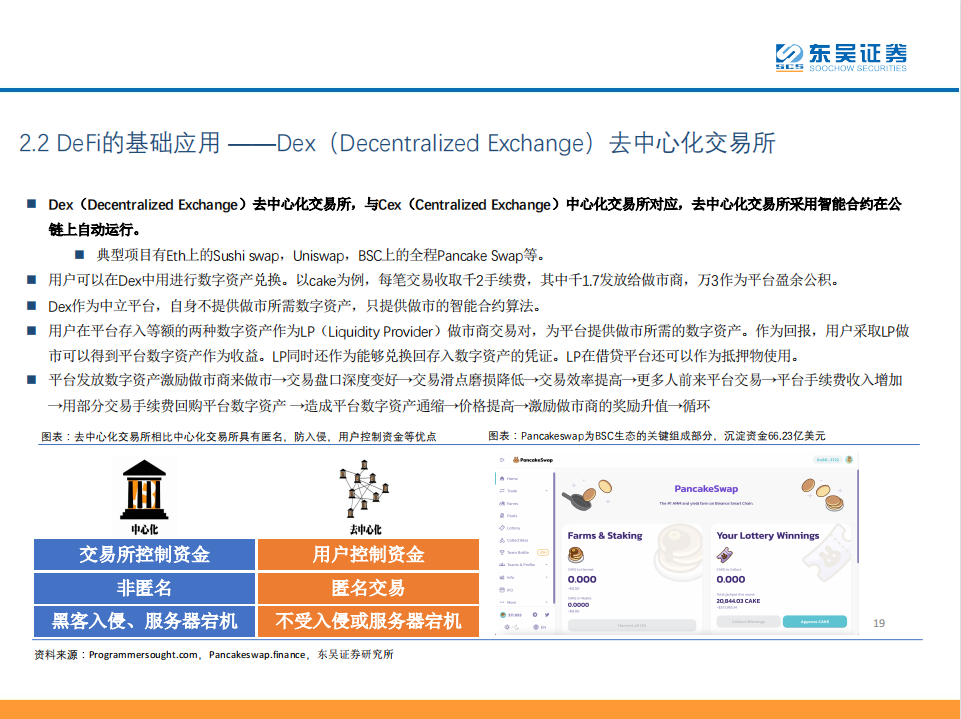Expand the Teams & Profile submenu
The height and width of the screenshot is (719, 961).
[546, 564]
